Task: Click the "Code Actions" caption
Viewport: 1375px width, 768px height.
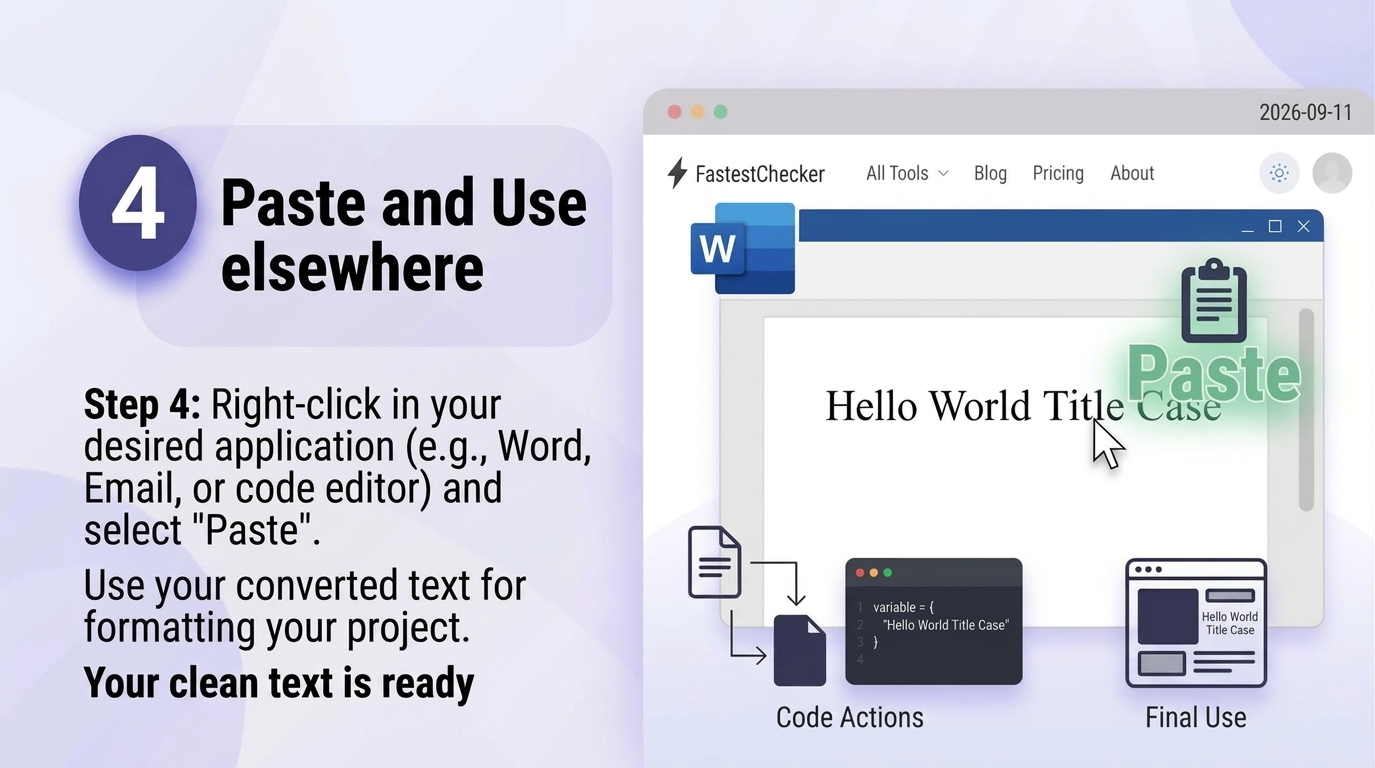Action: click(x=850, y=717)
